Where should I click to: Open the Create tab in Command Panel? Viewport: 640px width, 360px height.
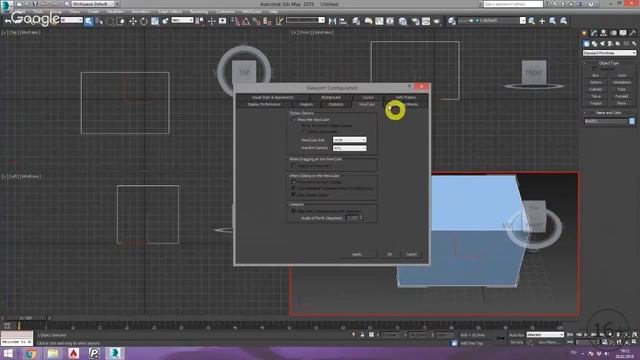tap(584, 33)
